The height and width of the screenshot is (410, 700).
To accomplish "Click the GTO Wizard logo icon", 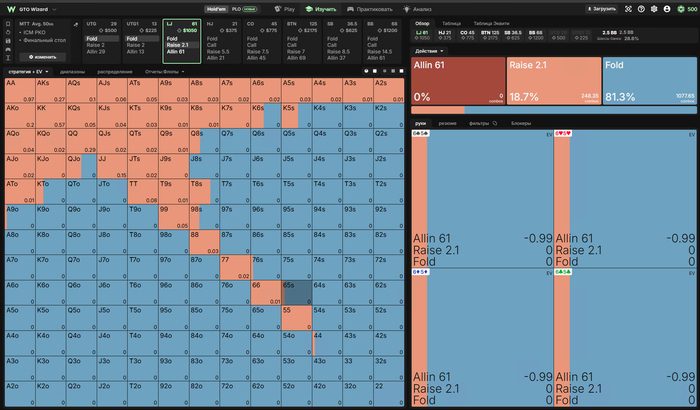I will 11,9.
